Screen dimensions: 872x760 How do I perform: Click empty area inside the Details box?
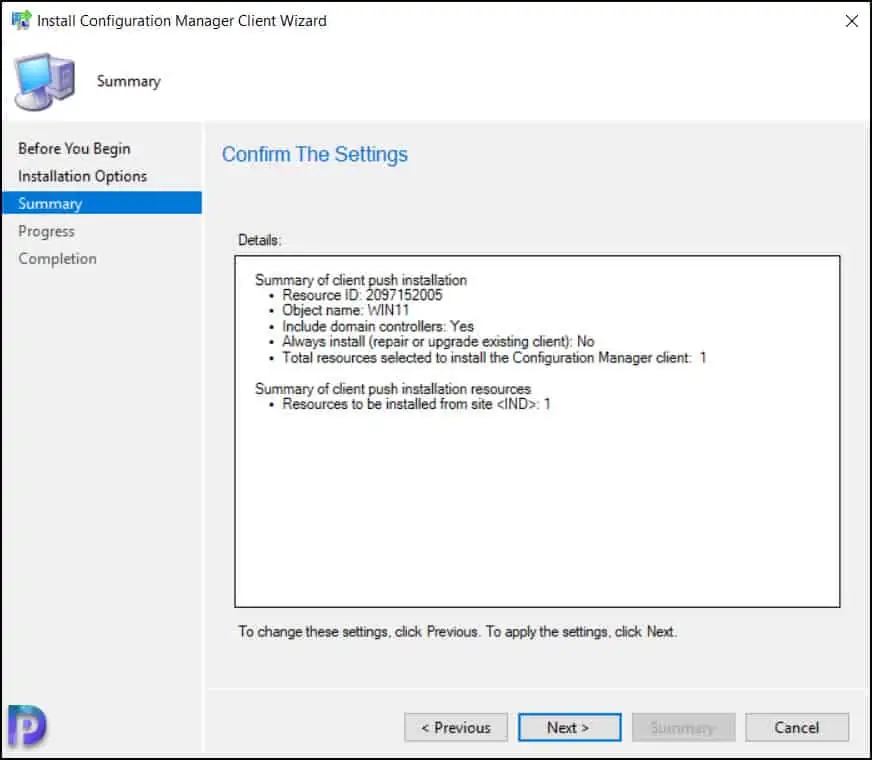pyautogui.click(x=537, y=510)
